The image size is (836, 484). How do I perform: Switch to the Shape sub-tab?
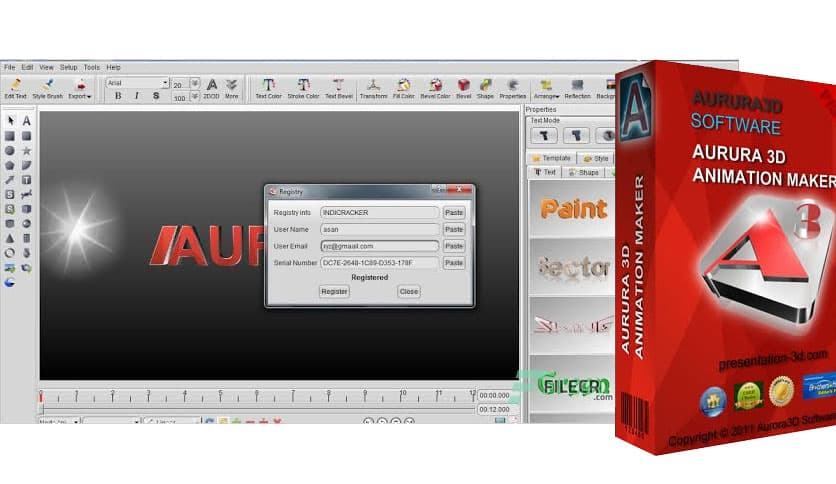[583, 172]
